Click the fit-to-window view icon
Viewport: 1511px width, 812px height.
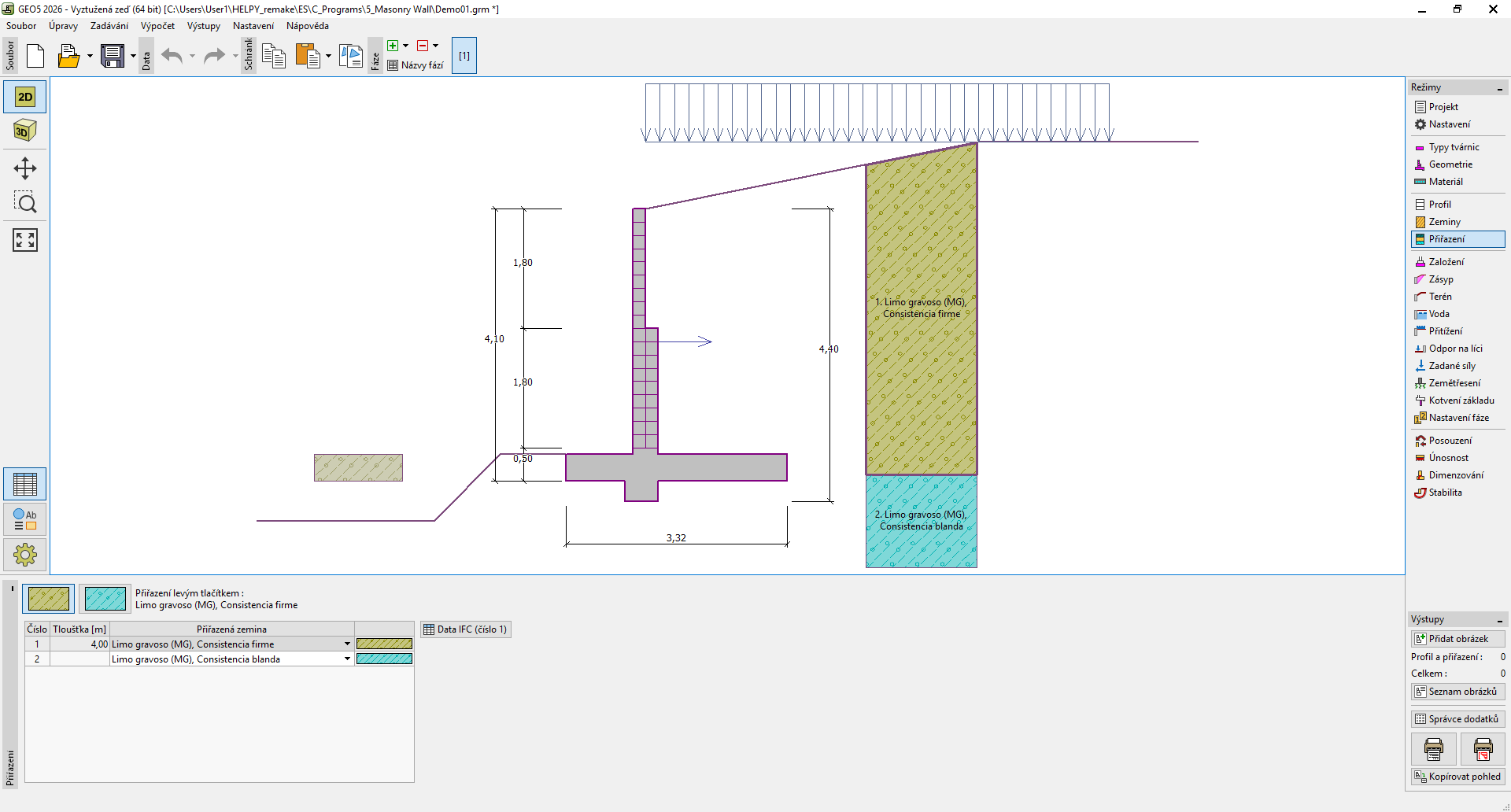25,240
